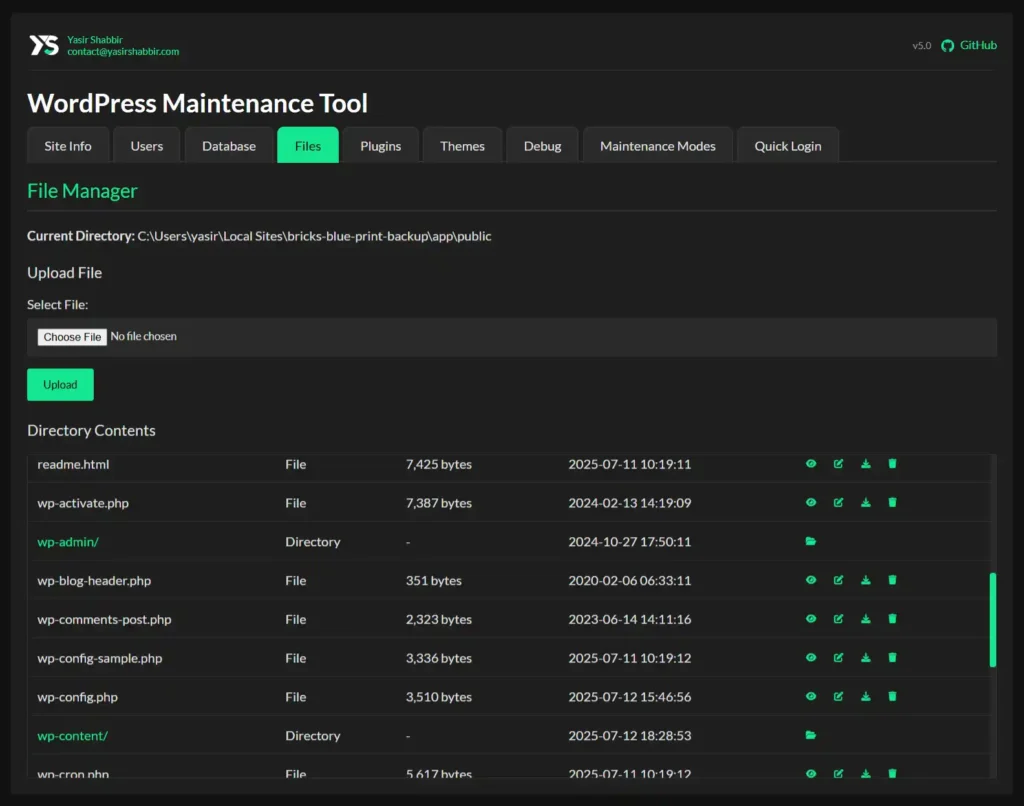Viewport: 1024px width, 806px height.
Task: Download the wp-cron.php file
Action: (x=865, y=773)
